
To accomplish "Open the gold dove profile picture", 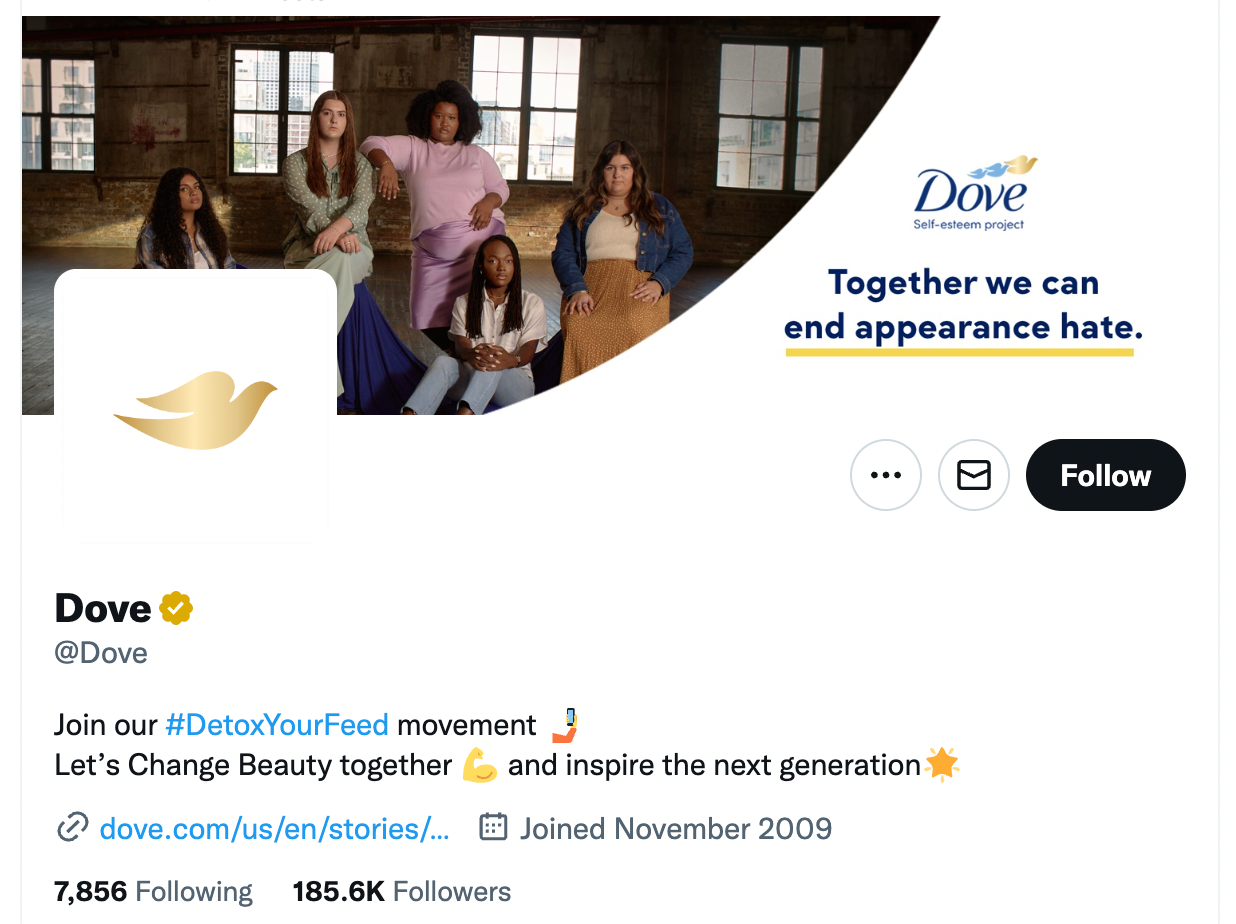I will pyautogui.click(x=195, y=410).
